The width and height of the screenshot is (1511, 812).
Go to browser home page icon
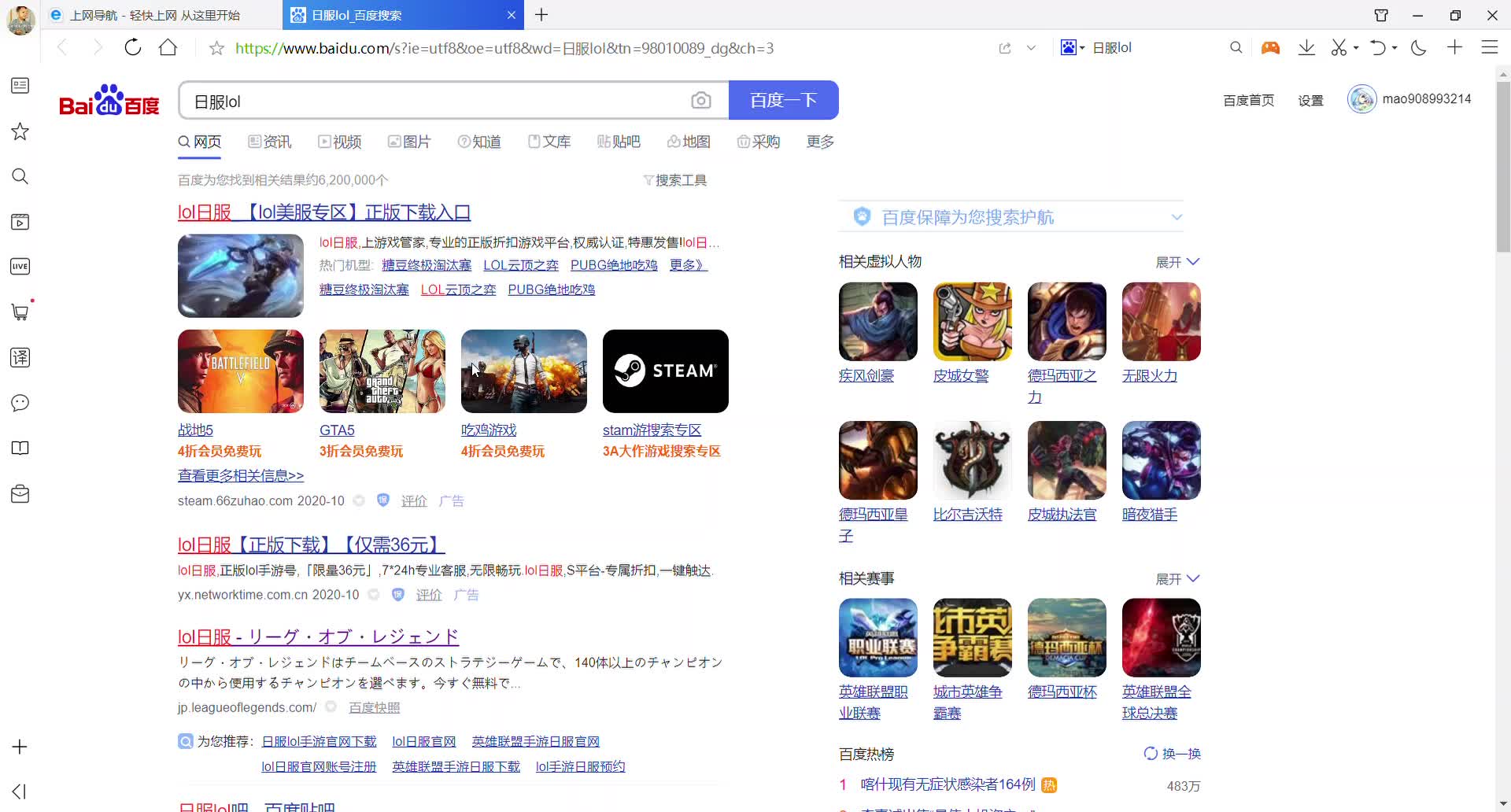tap(168, 47)
